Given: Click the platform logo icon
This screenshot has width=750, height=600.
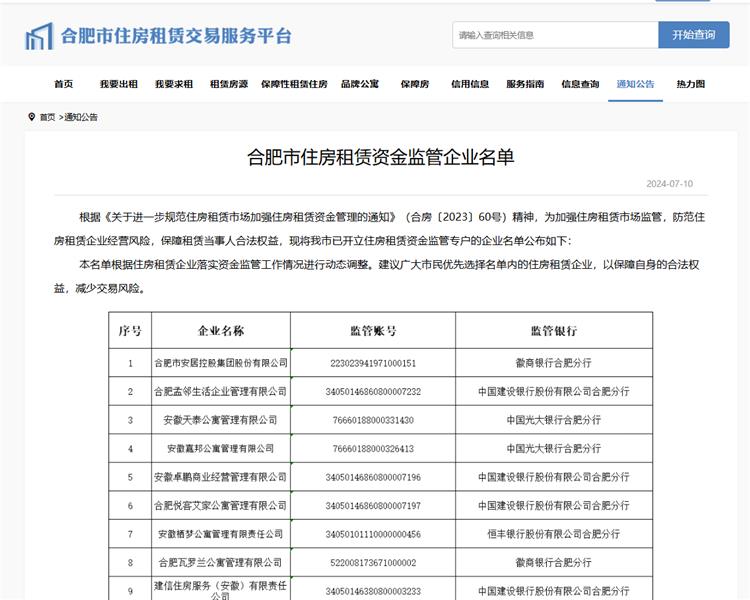Looking at the screenshot, I should click(39, 36).
